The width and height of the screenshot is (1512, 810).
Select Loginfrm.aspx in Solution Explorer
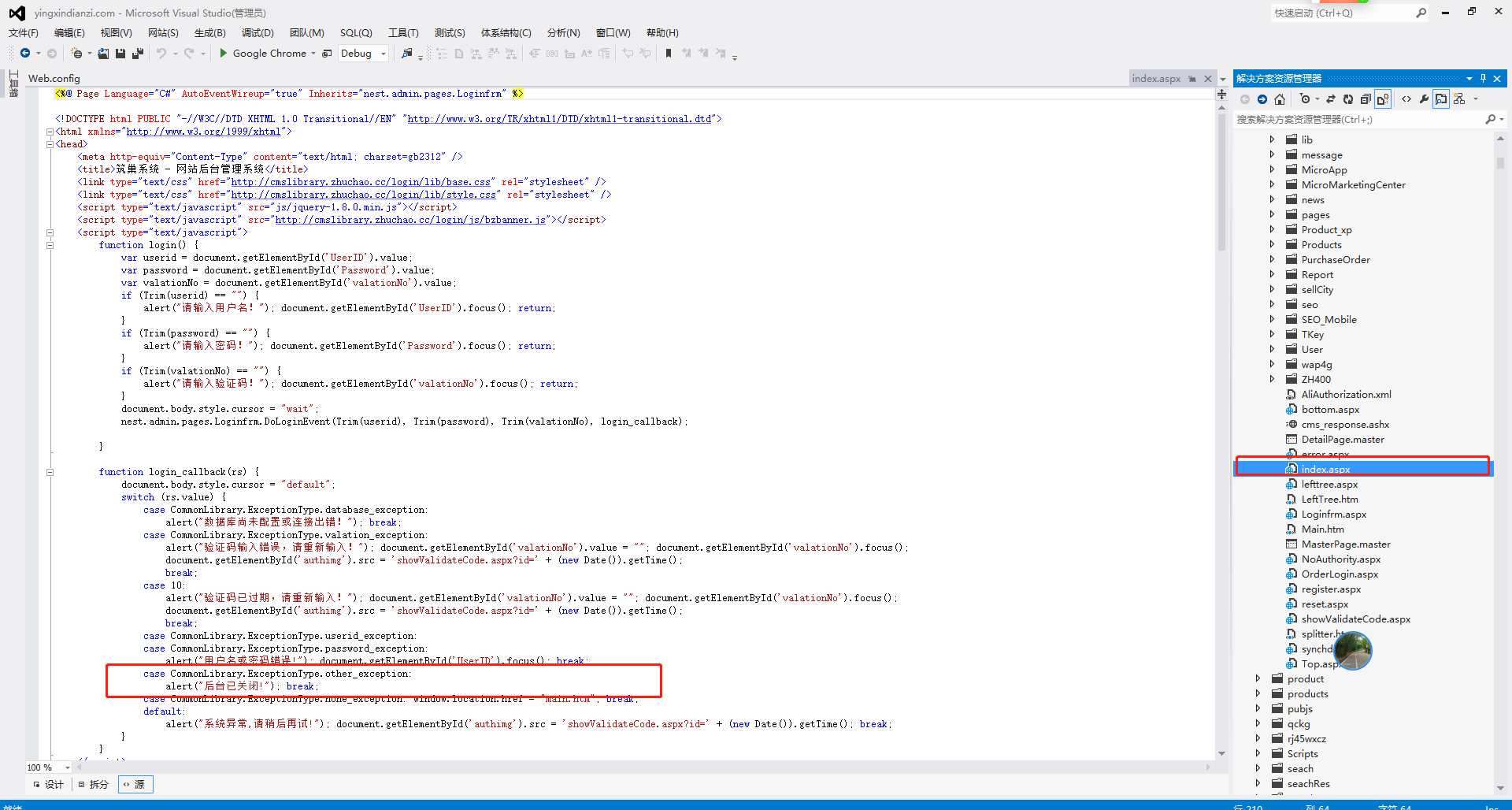[1334, 514]
